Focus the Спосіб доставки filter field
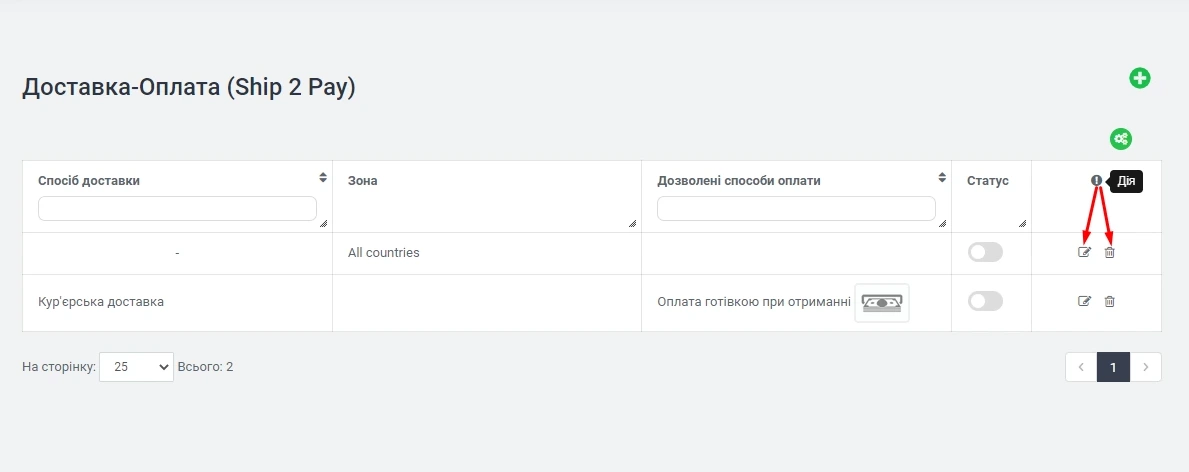The image size is (1189, 472). coord(177,208)
